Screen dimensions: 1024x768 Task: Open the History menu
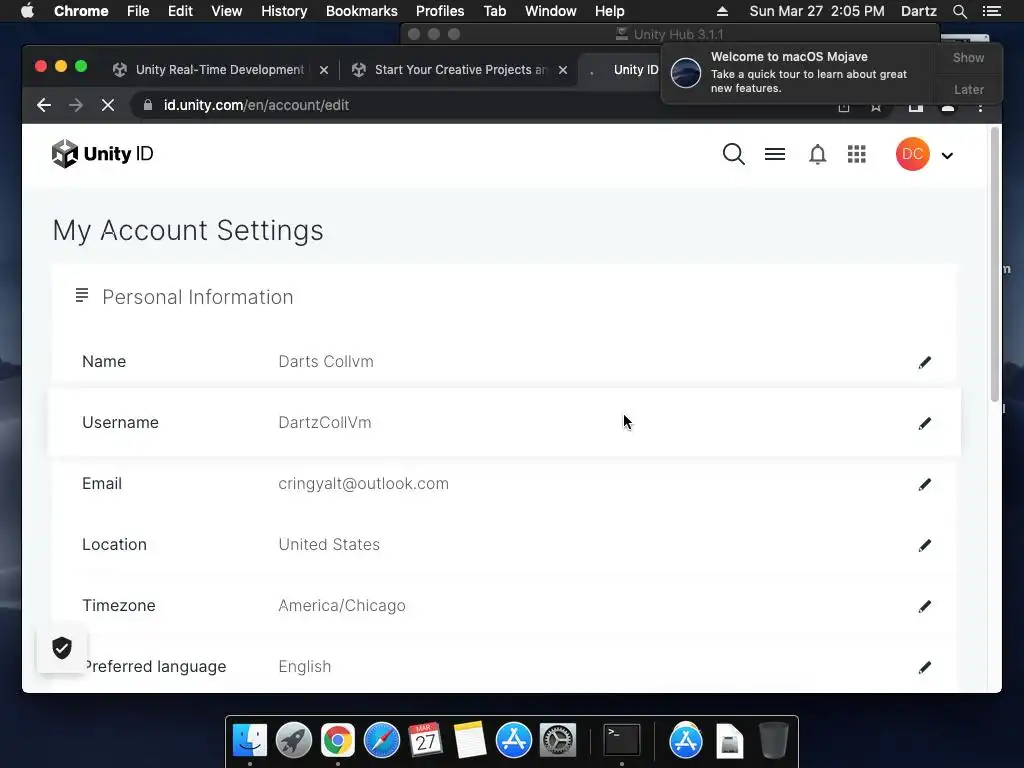point(284,11)
